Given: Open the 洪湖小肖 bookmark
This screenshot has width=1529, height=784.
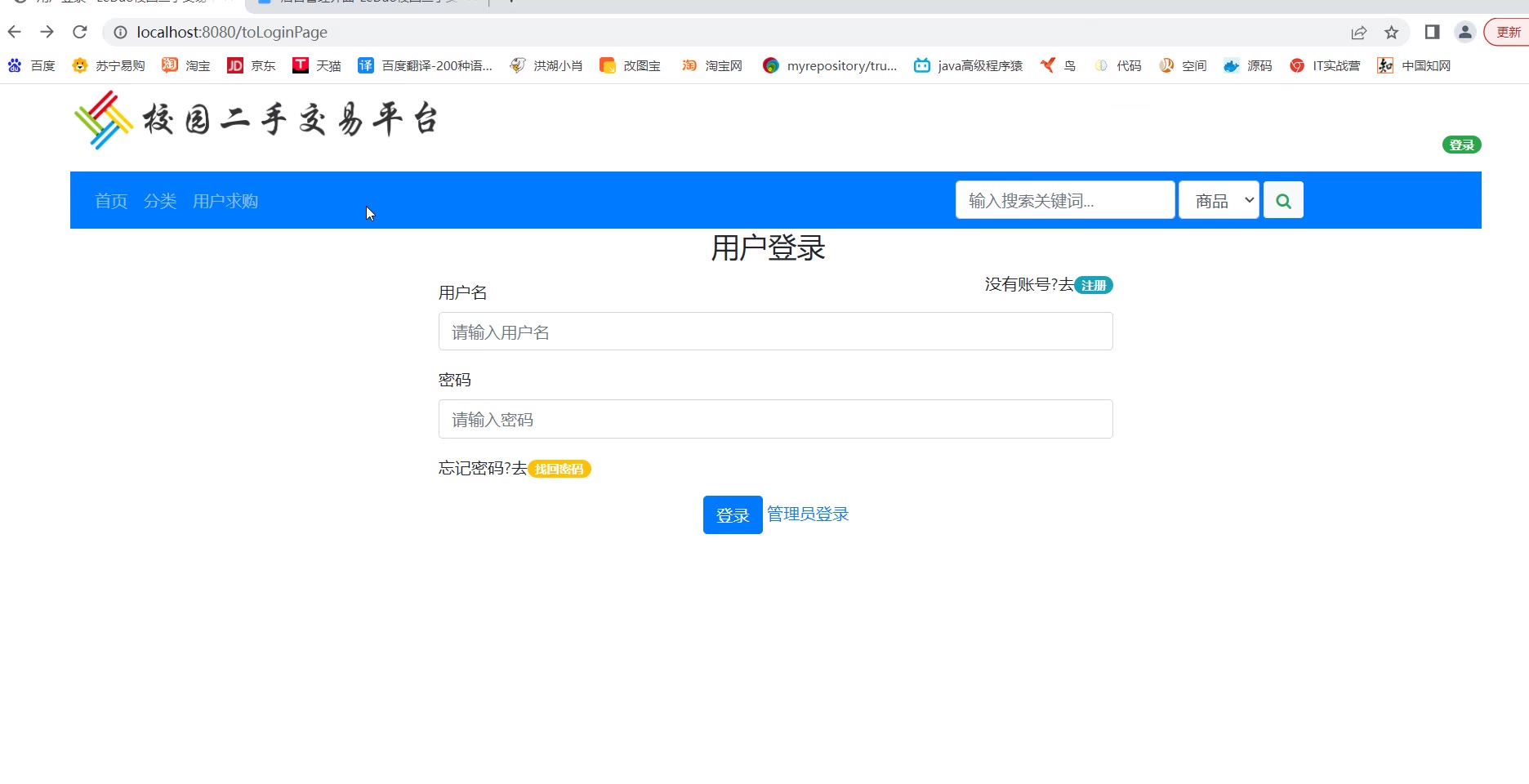Looking at the screenshot, I should (546, 65).
